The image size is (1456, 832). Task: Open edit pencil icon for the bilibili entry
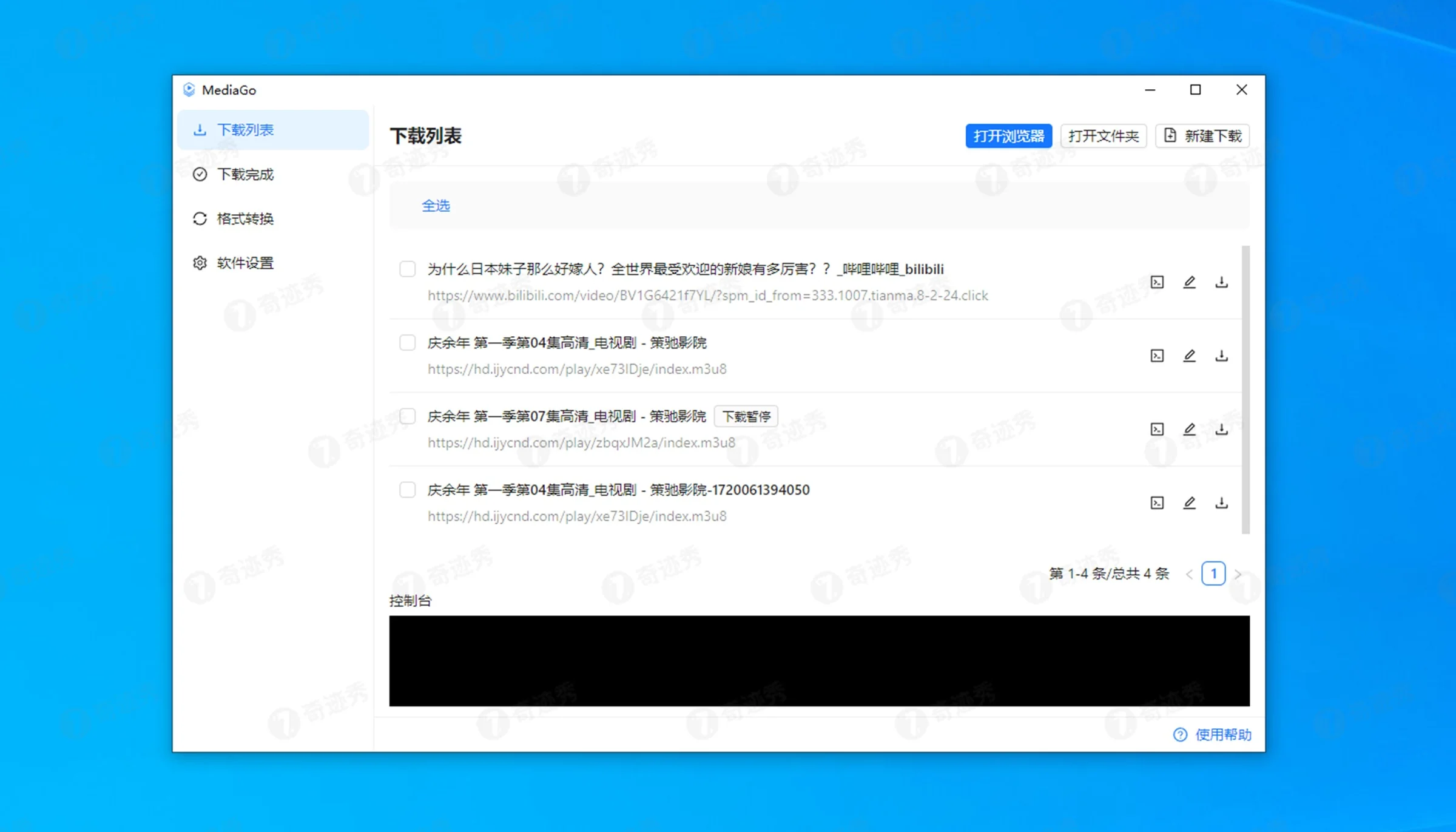1190,282
